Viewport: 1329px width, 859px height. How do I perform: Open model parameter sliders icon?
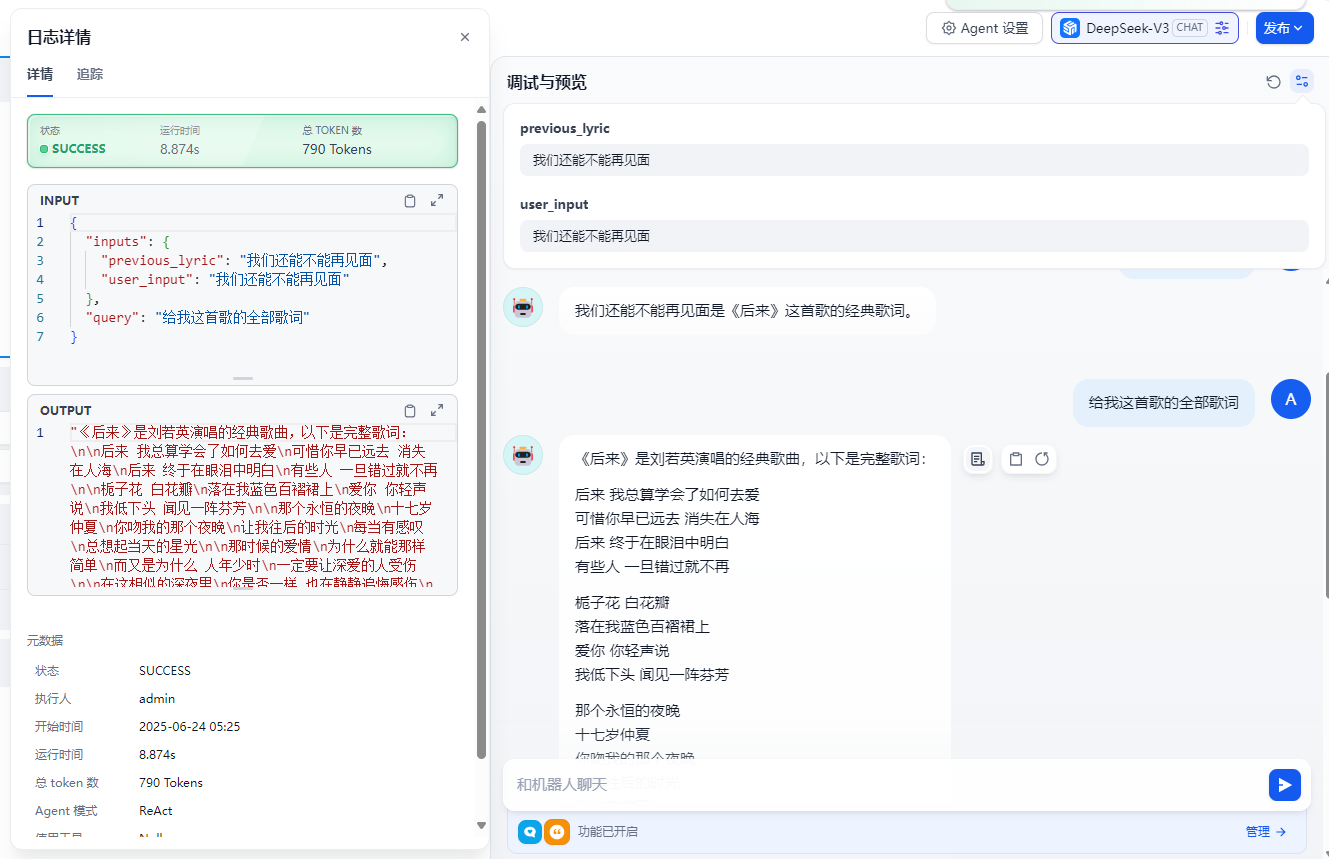click(x=1222, y=28)
